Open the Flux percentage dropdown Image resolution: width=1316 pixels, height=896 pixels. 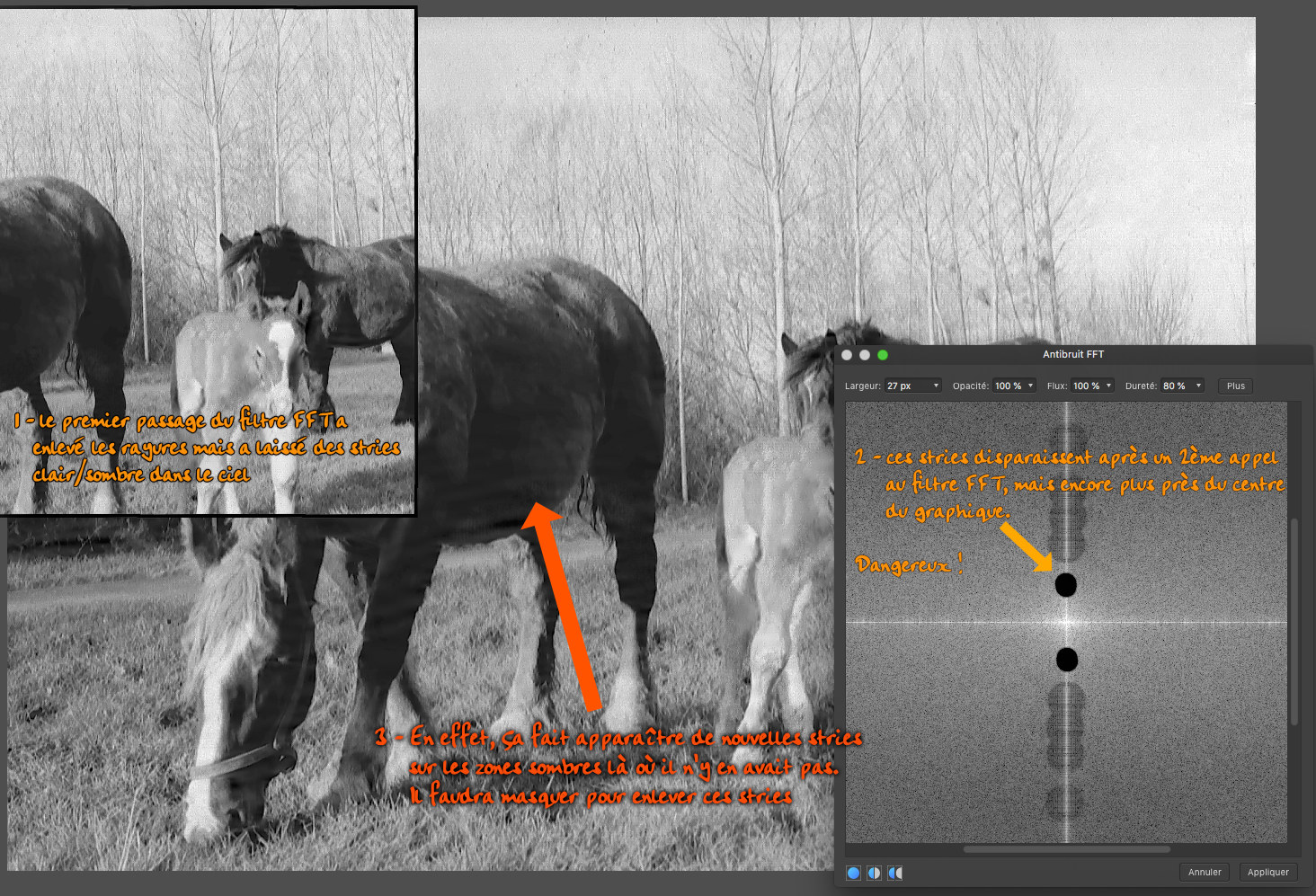coord(1092,386)
